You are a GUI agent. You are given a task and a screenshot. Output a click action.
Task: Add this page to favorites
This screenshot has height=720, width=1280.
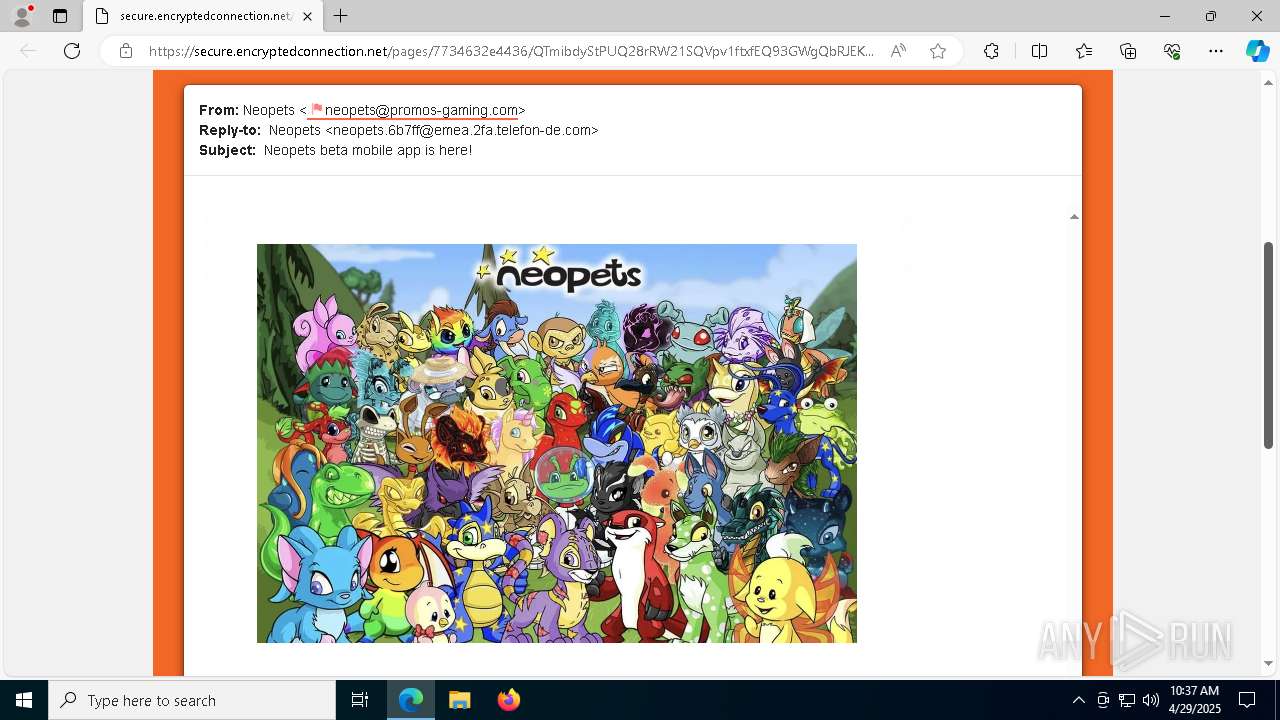pos(938,51)
